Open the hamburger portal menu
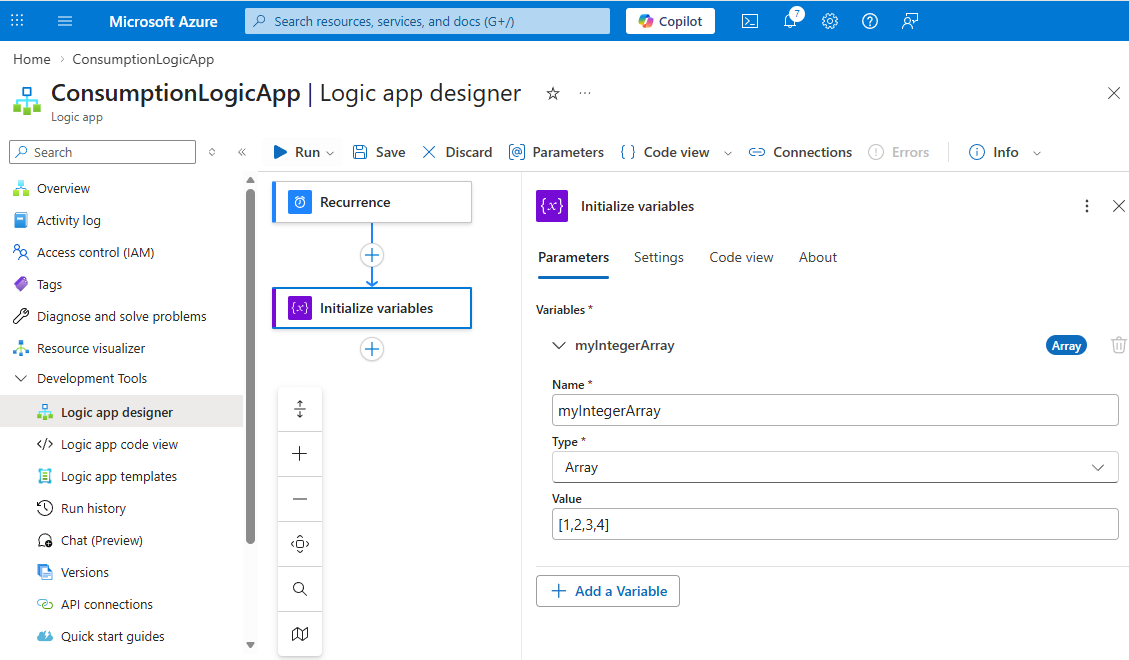 coord(65,21)
